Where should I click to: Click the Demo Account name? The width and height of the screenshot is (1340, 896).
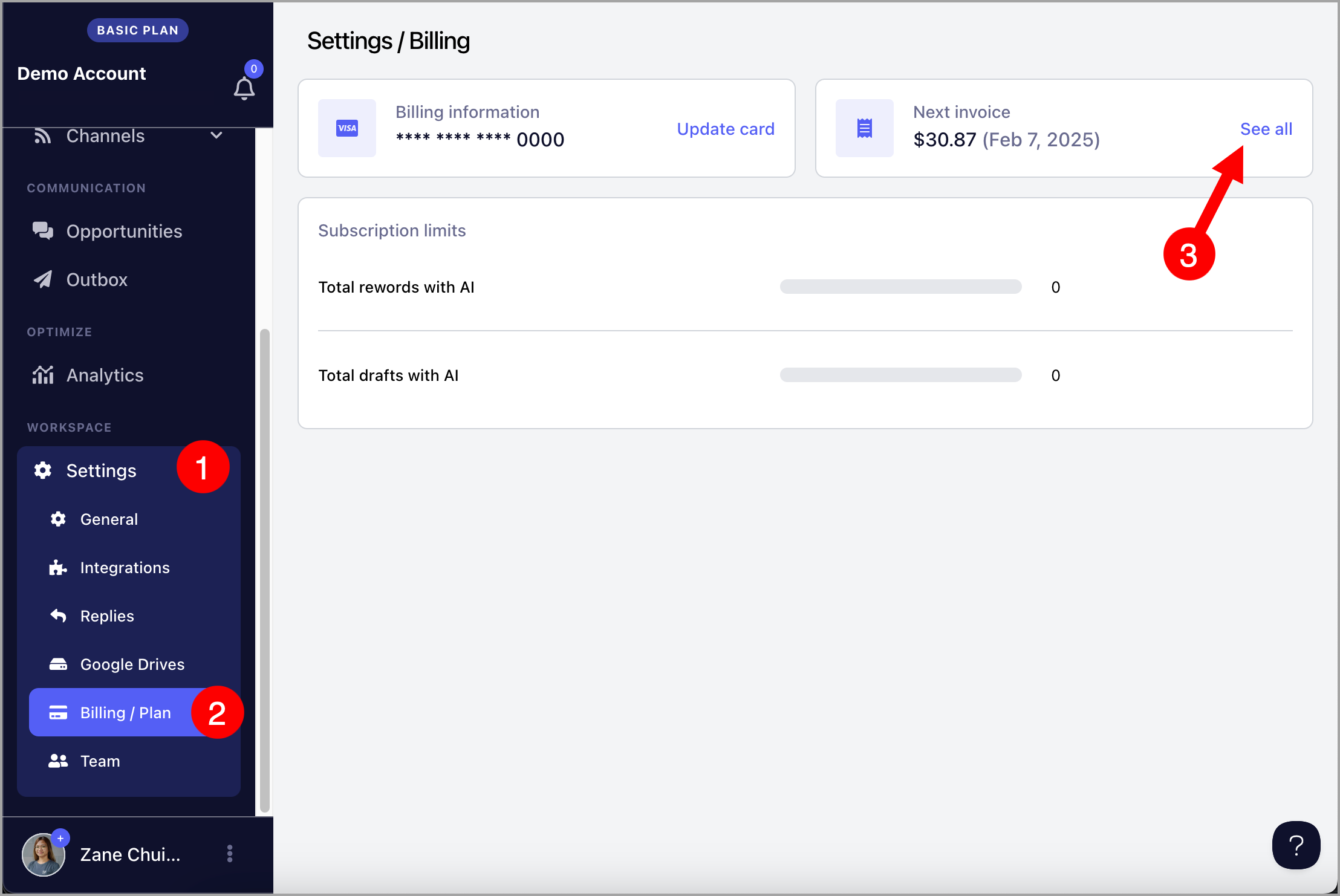coord(82,73)
